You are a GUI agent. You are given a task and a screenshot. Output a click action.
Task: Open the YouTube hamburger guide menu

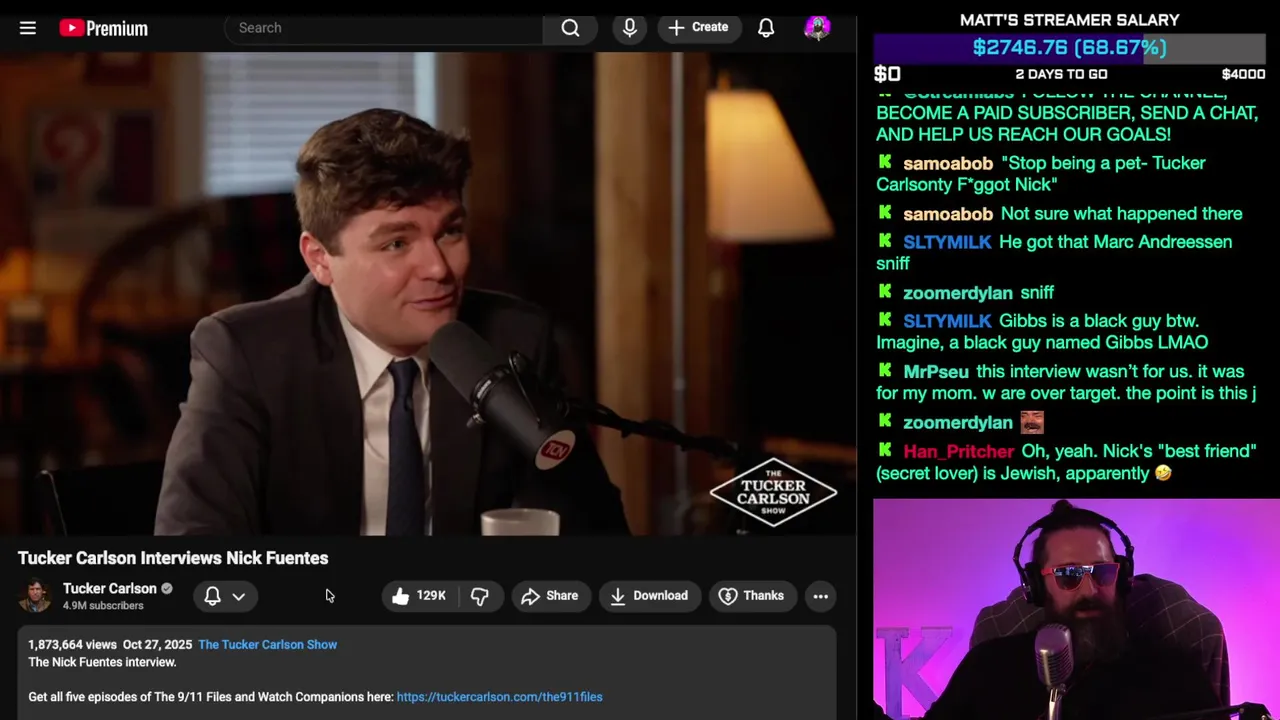point(28,28)
